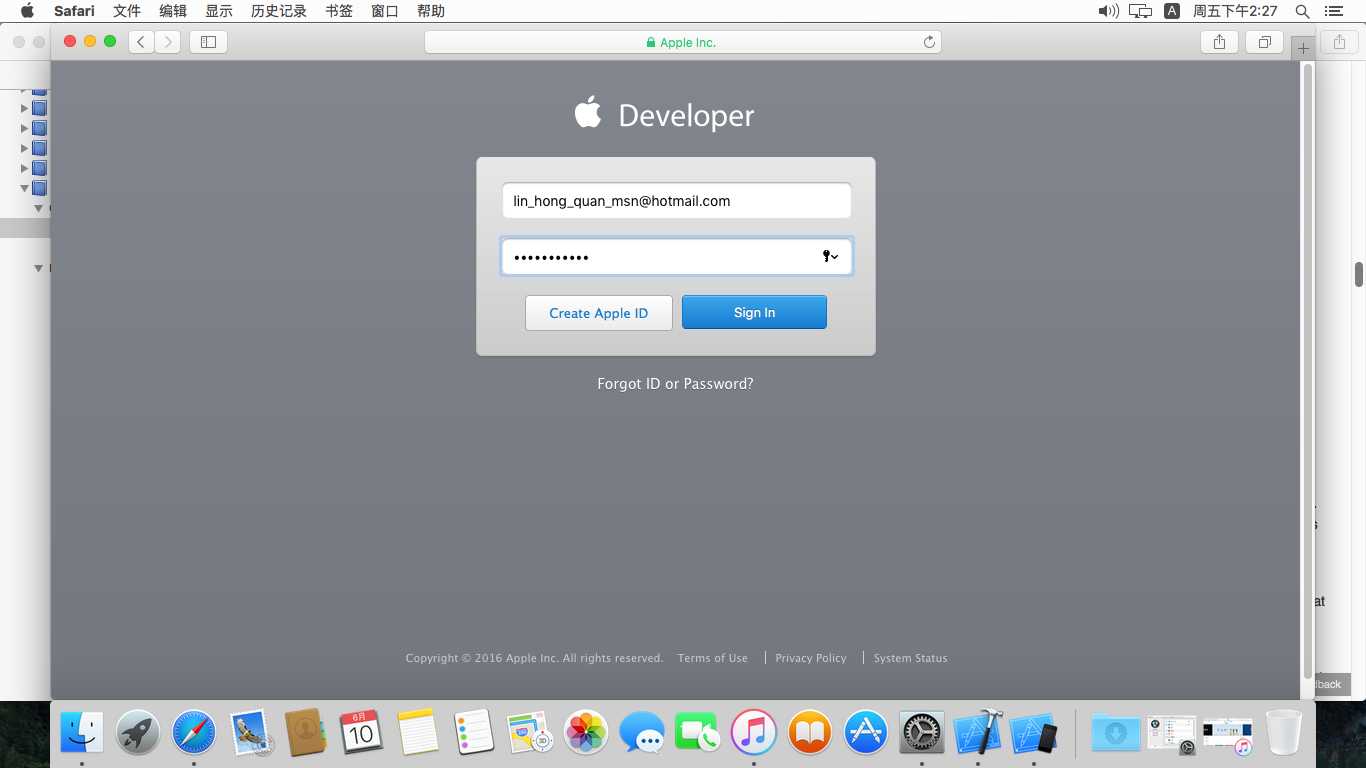Go forward with the Safari forward arrow

click(168, 42)
